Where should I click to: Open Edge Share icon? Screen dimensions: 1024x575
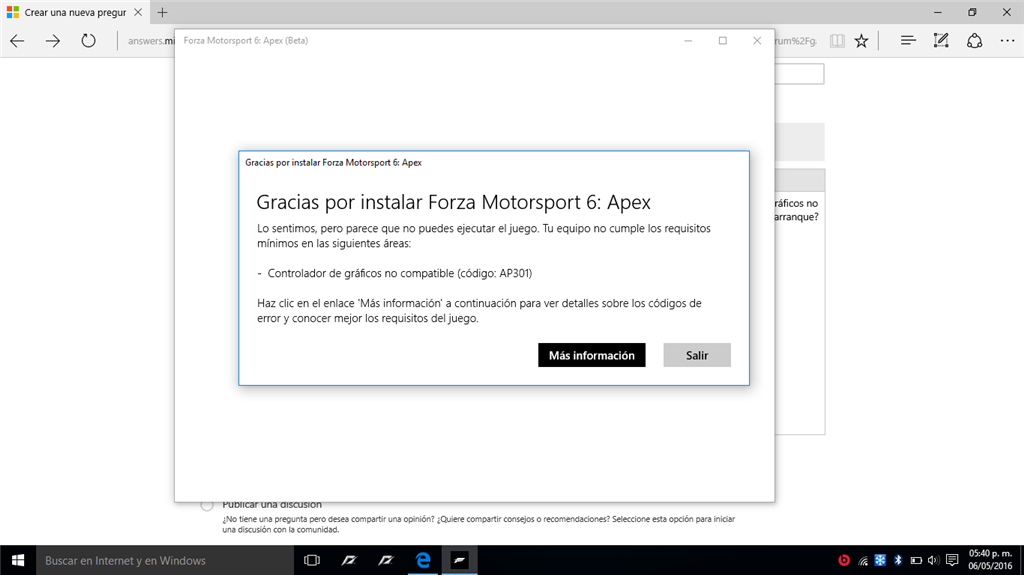tap(974, 41)
